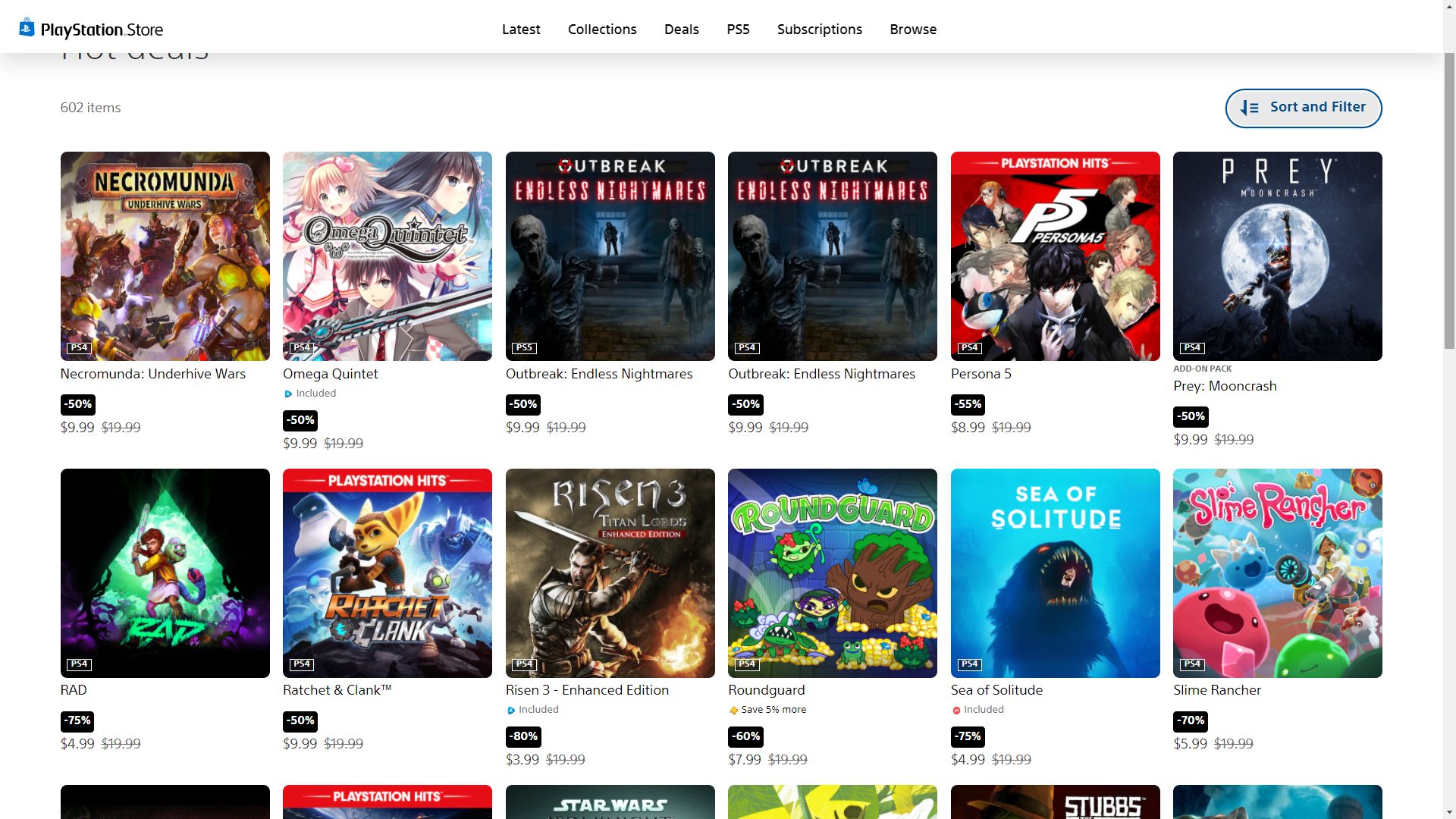
Task: Open Sort and Filter options
Action: coord(1303,108)
